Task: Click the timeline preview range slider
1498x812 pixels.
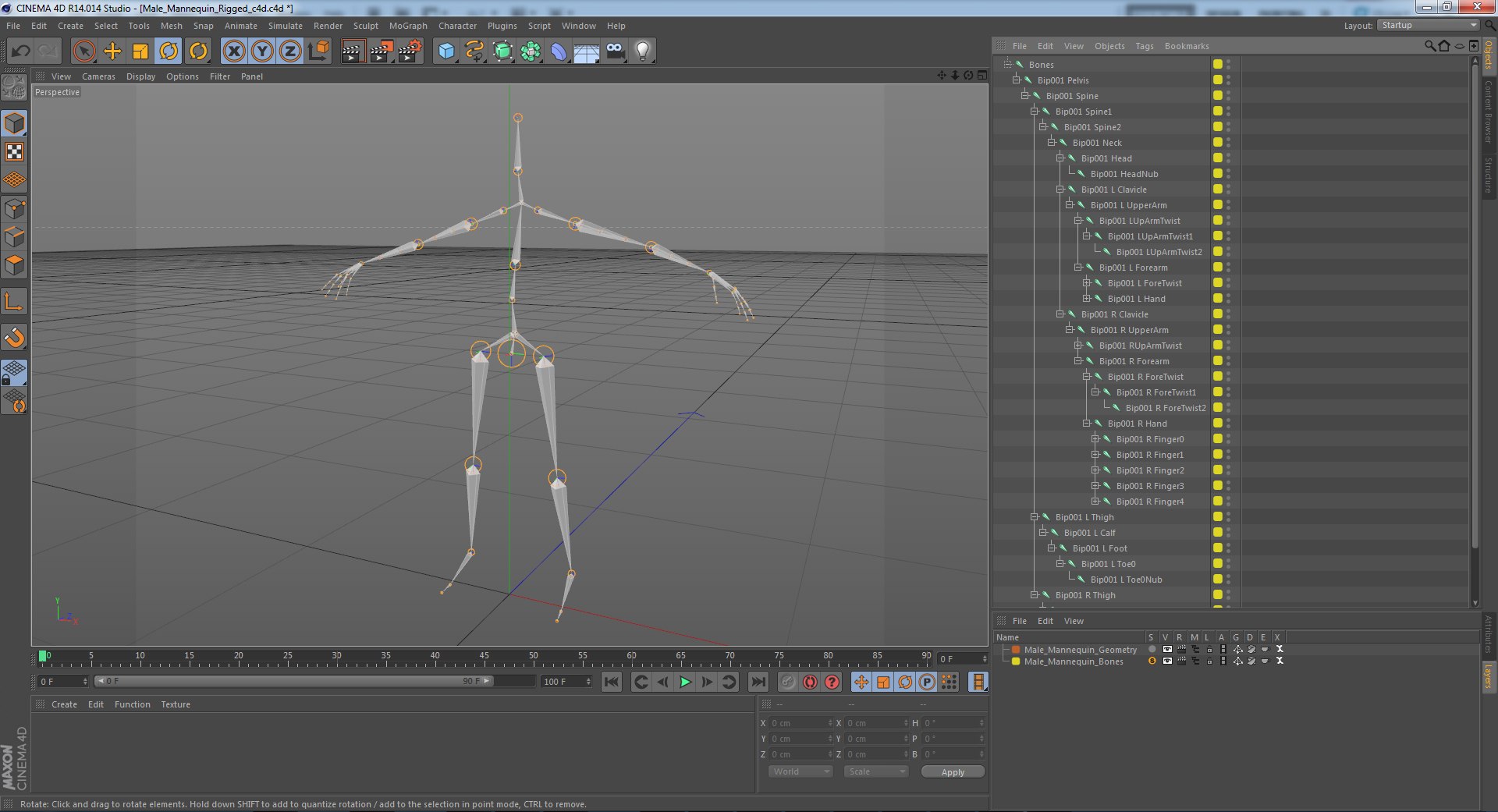Action: (294, 681)
